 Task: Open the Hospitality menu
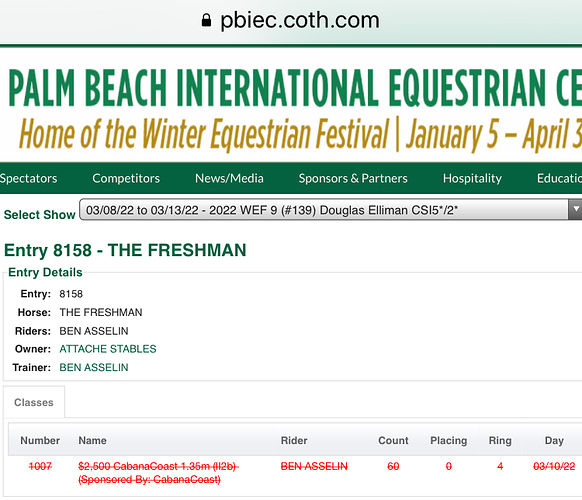[x=472, y=178]
